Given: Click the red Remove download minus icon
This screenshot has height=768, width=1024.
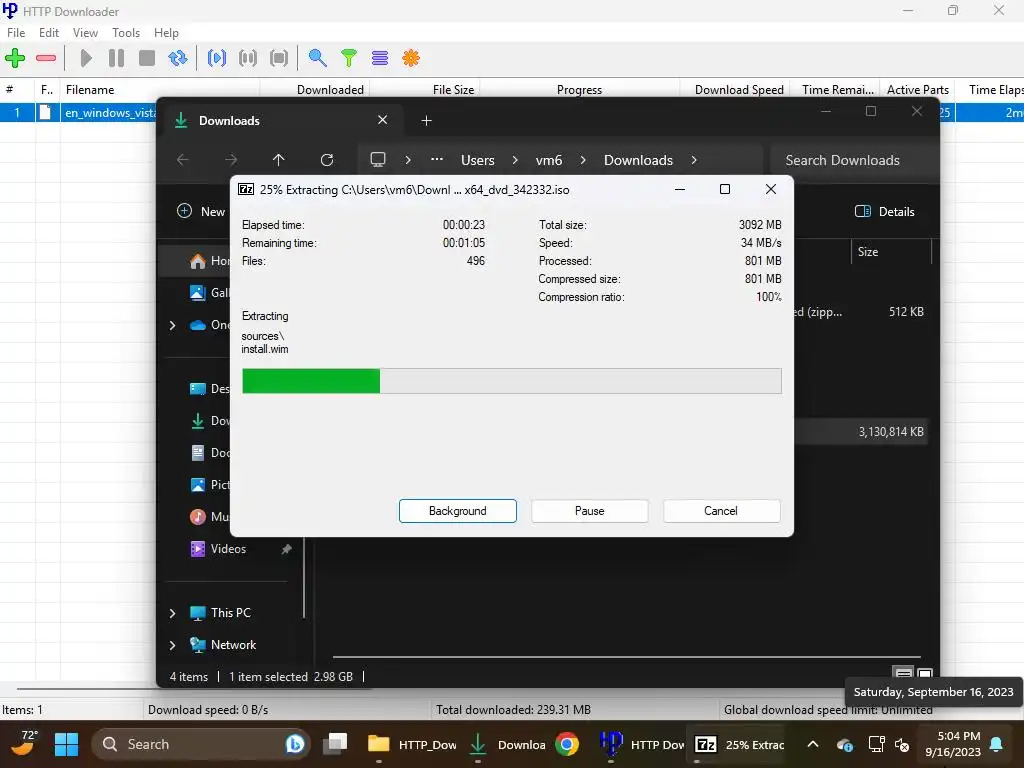Looking at the screenshot, I should (46, 58).
